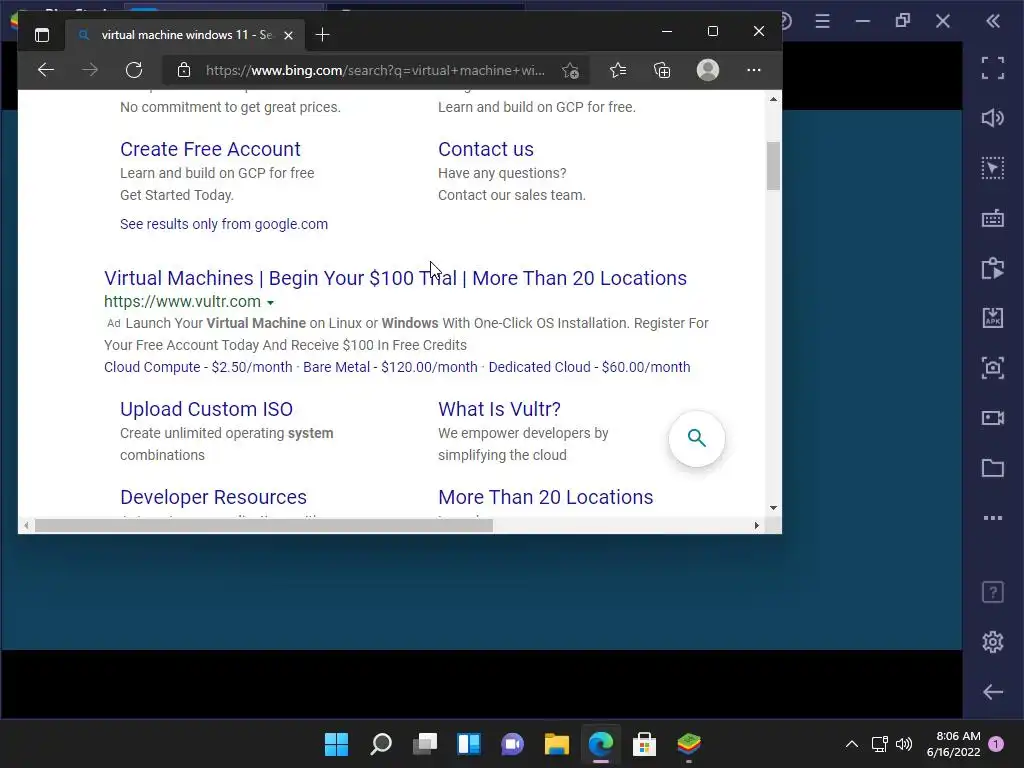View site info lock icon

point(184,70)
